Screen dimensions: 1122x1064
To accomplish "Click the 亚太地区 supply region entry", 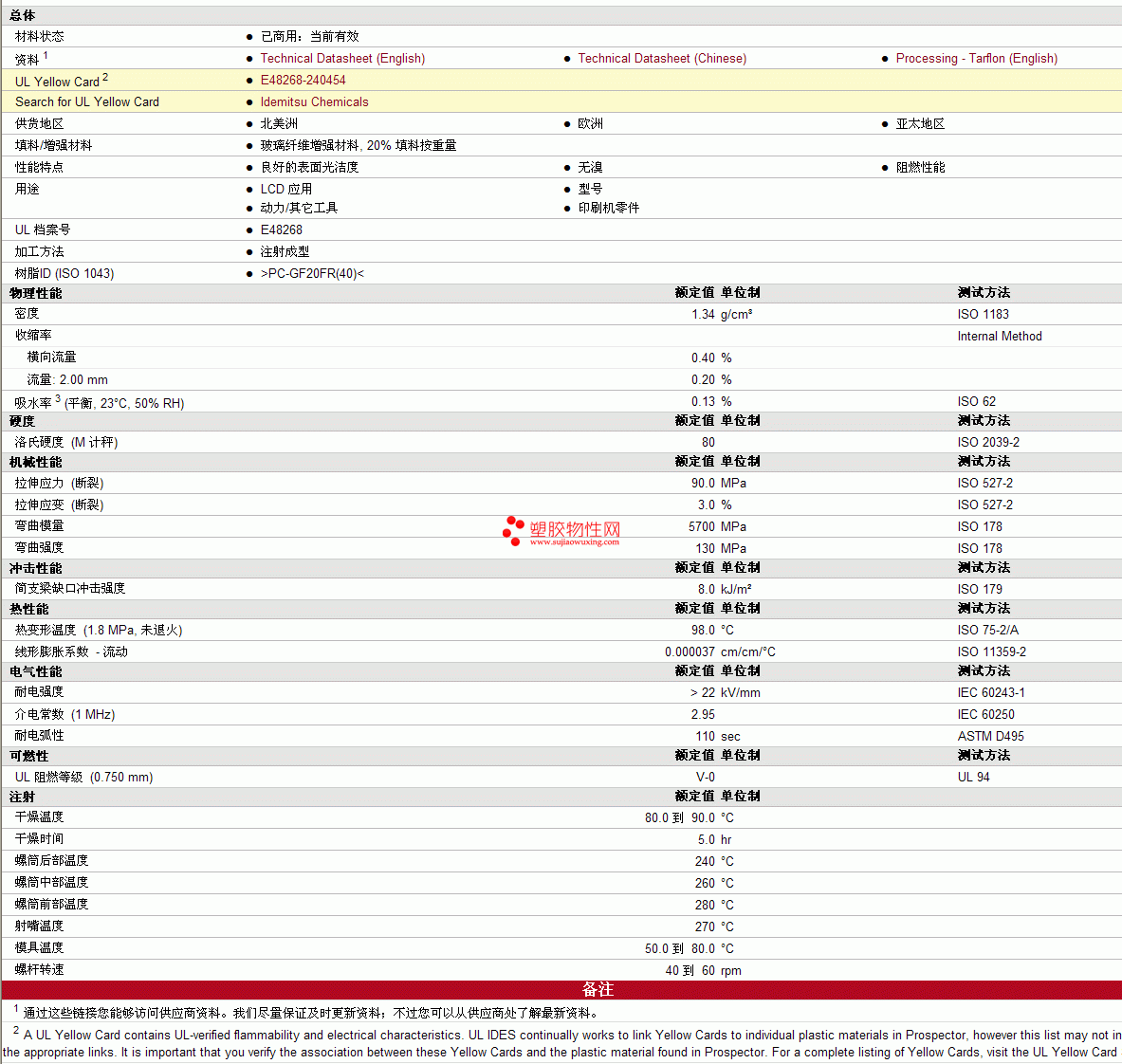I will coord(920,124).
